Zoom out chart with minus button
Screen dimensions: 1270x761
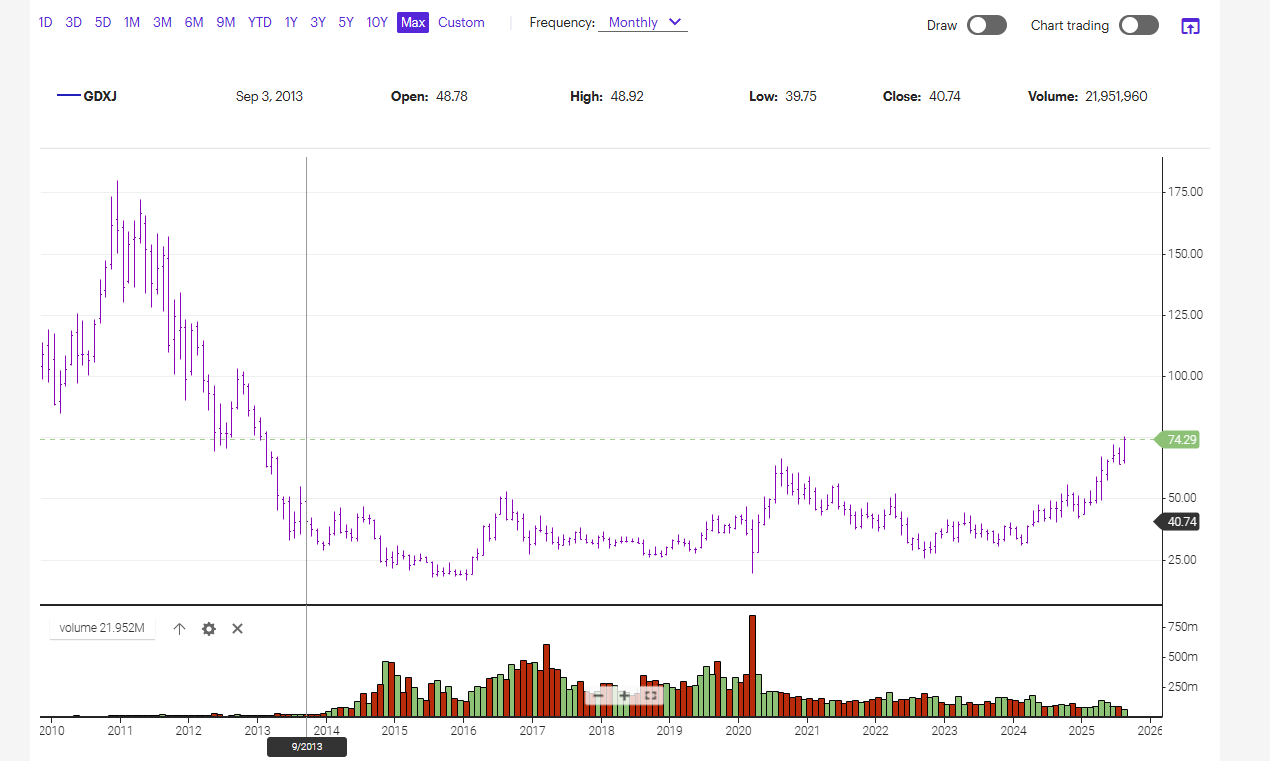click(x=598, y=695)
